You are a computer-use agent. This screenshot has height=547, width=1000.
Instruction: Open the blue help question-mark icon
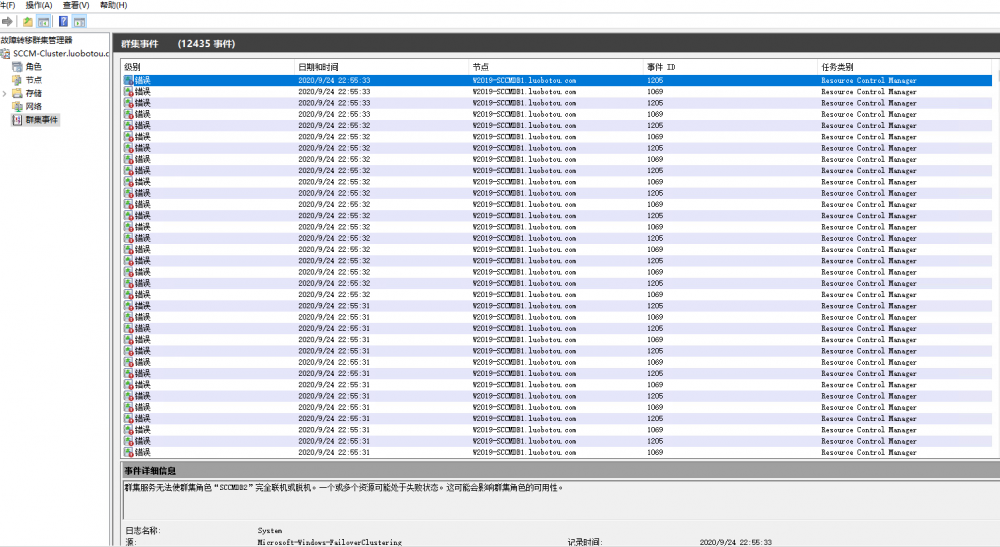click(x=64, y=21)
